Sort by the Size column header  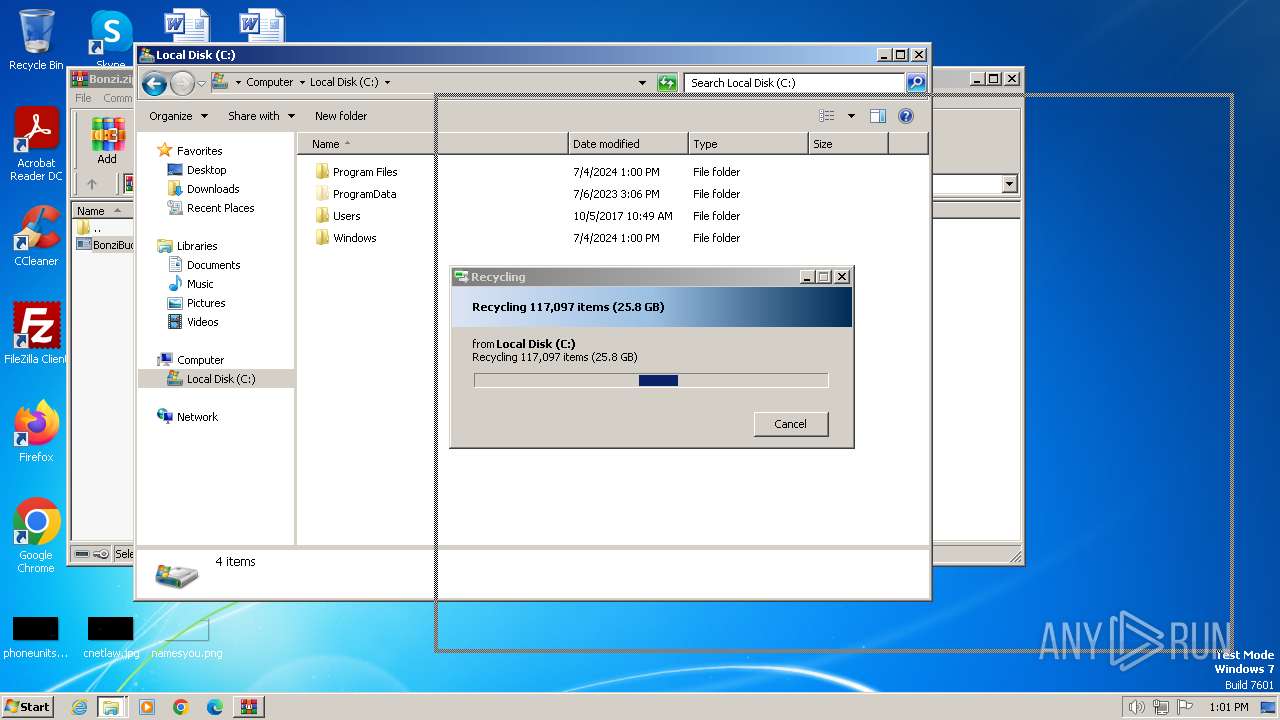click(x=848, y=144)
